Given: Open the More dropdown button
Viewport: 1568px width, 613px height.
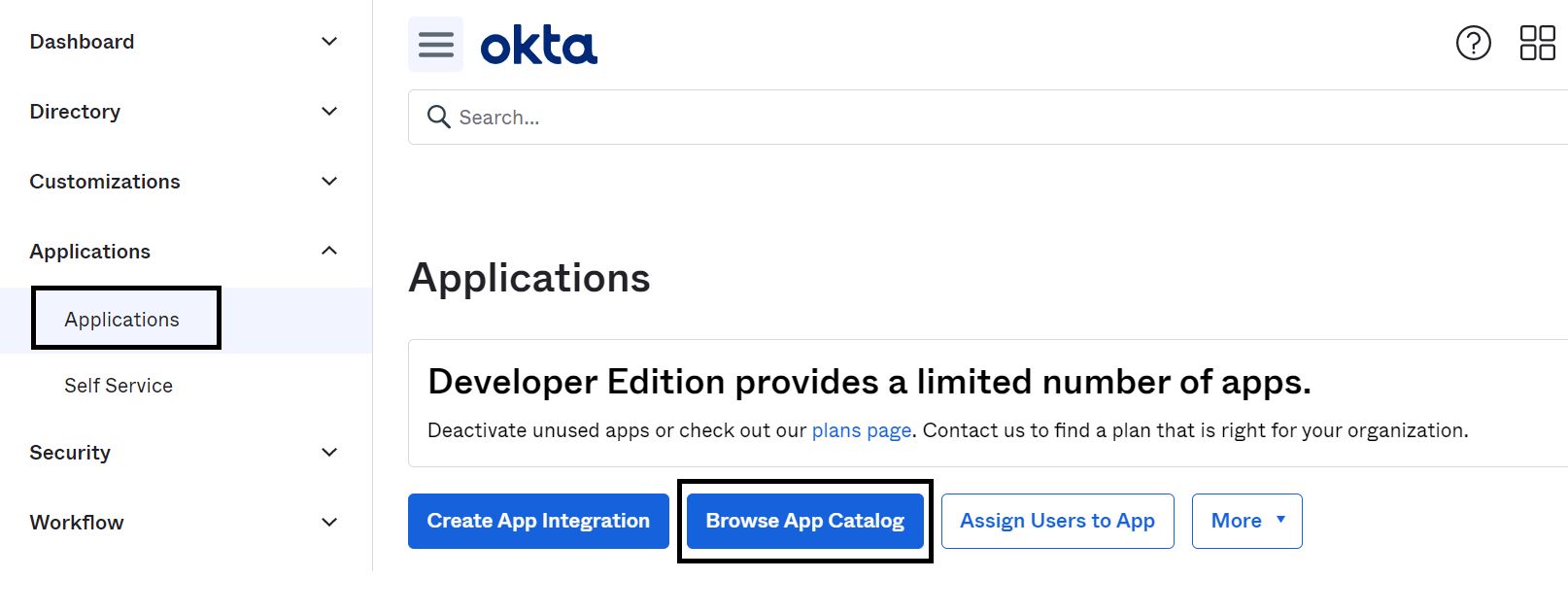Looking at the screenshot, I should tap(1247, 522).
